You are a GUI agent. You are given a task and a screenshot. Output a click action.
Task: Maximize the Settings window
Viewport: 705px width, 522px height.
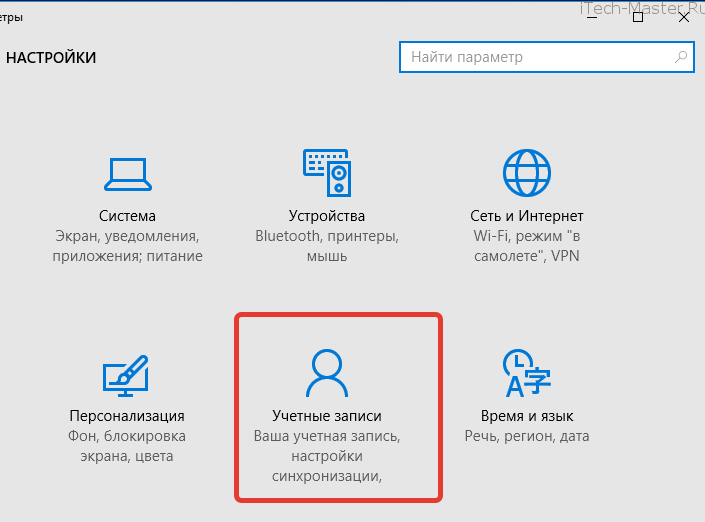[638, 17]
